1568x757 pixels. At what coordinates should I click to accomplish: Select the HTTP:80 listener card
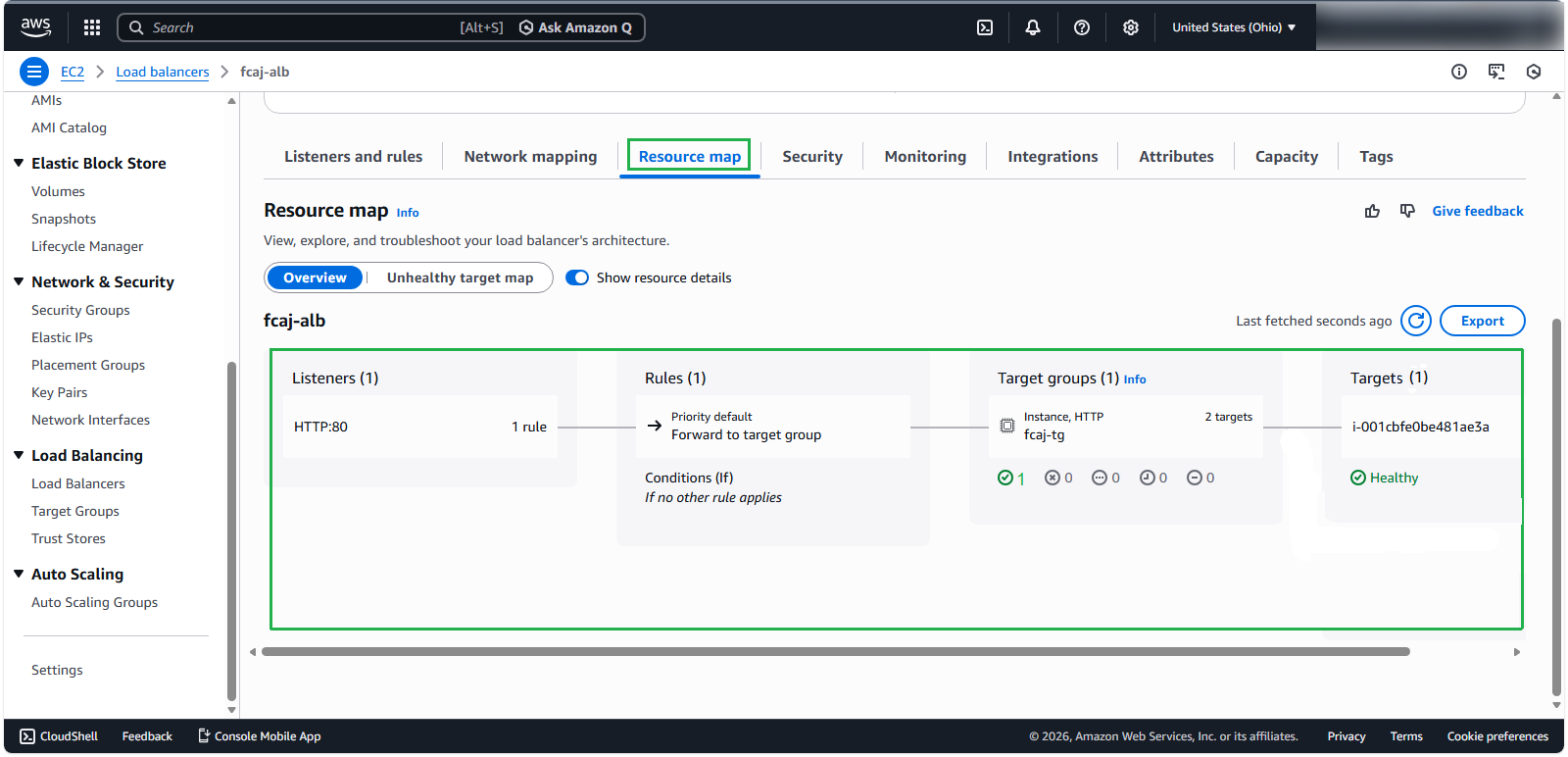(420, 427)
